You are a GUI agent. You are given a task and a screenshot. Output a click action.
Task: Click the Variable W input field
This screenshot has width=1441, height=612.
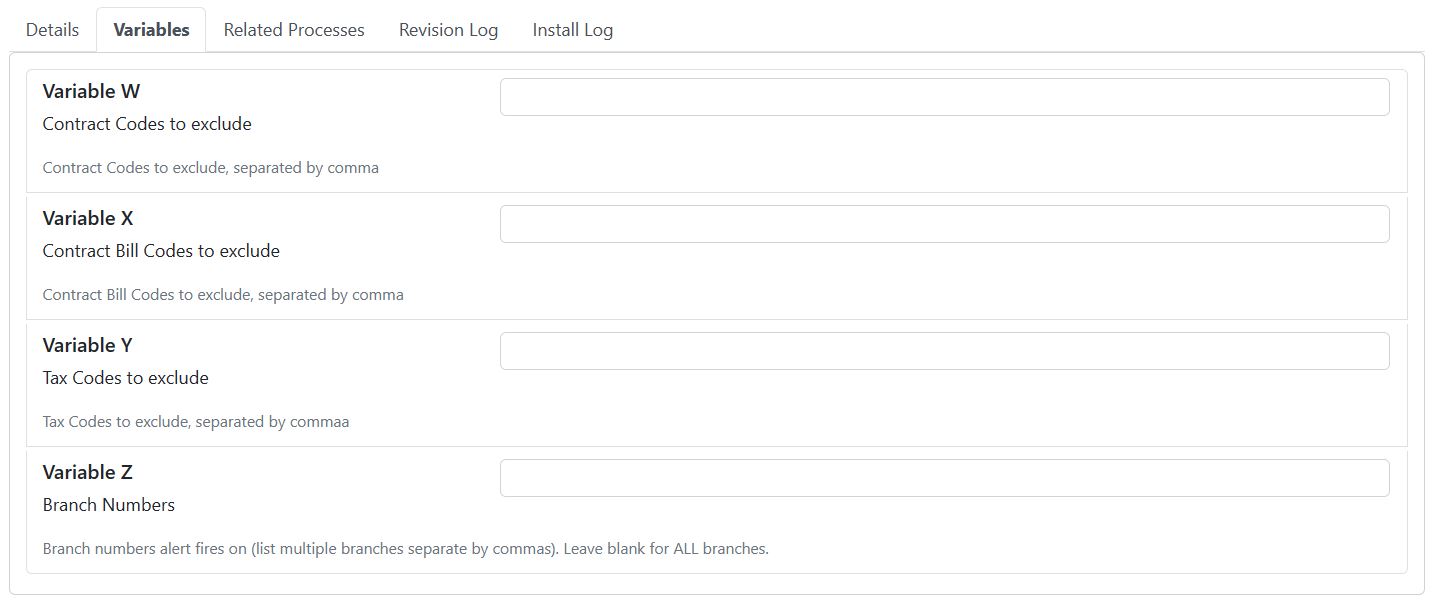[x=944, y=97]
